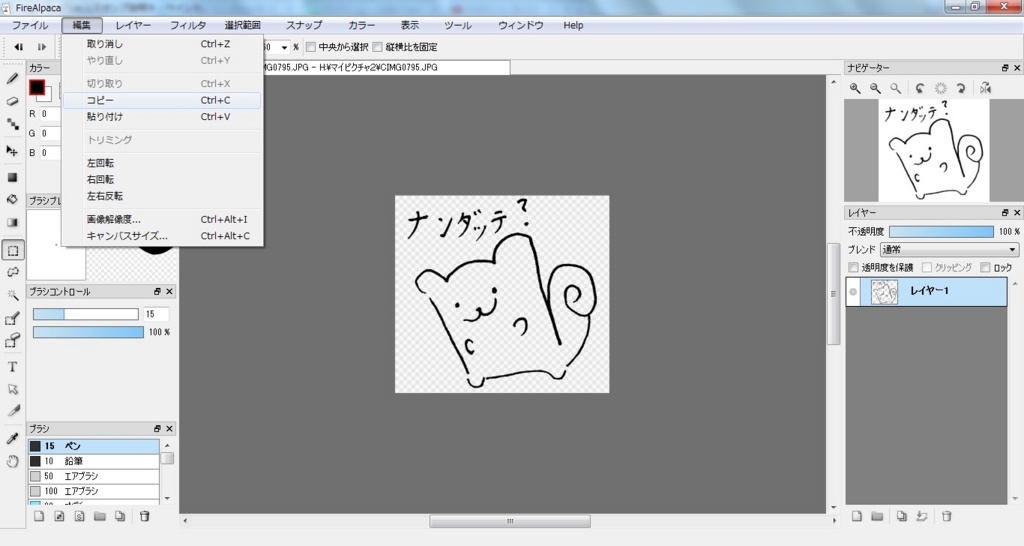This screenshot has height=546, width=1024.
Task: Add script brush in Brush panel
Action: pyautogui.click(x=80, y=516)
